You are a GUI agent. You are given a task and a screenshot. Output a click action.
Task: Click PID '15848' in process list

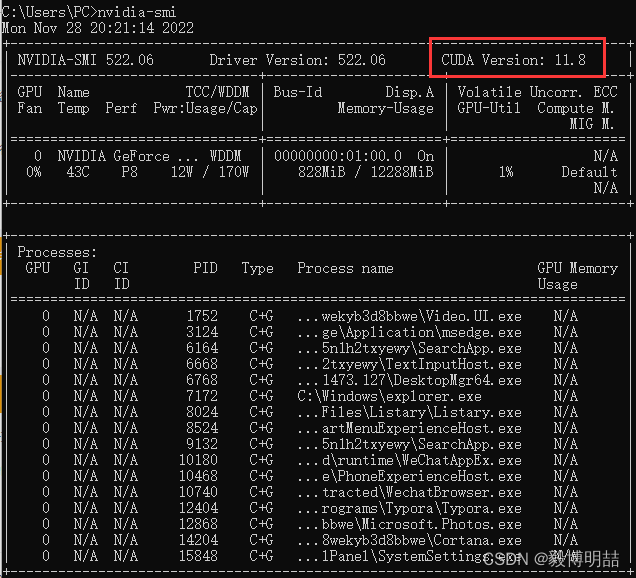(x=198, y=556)
